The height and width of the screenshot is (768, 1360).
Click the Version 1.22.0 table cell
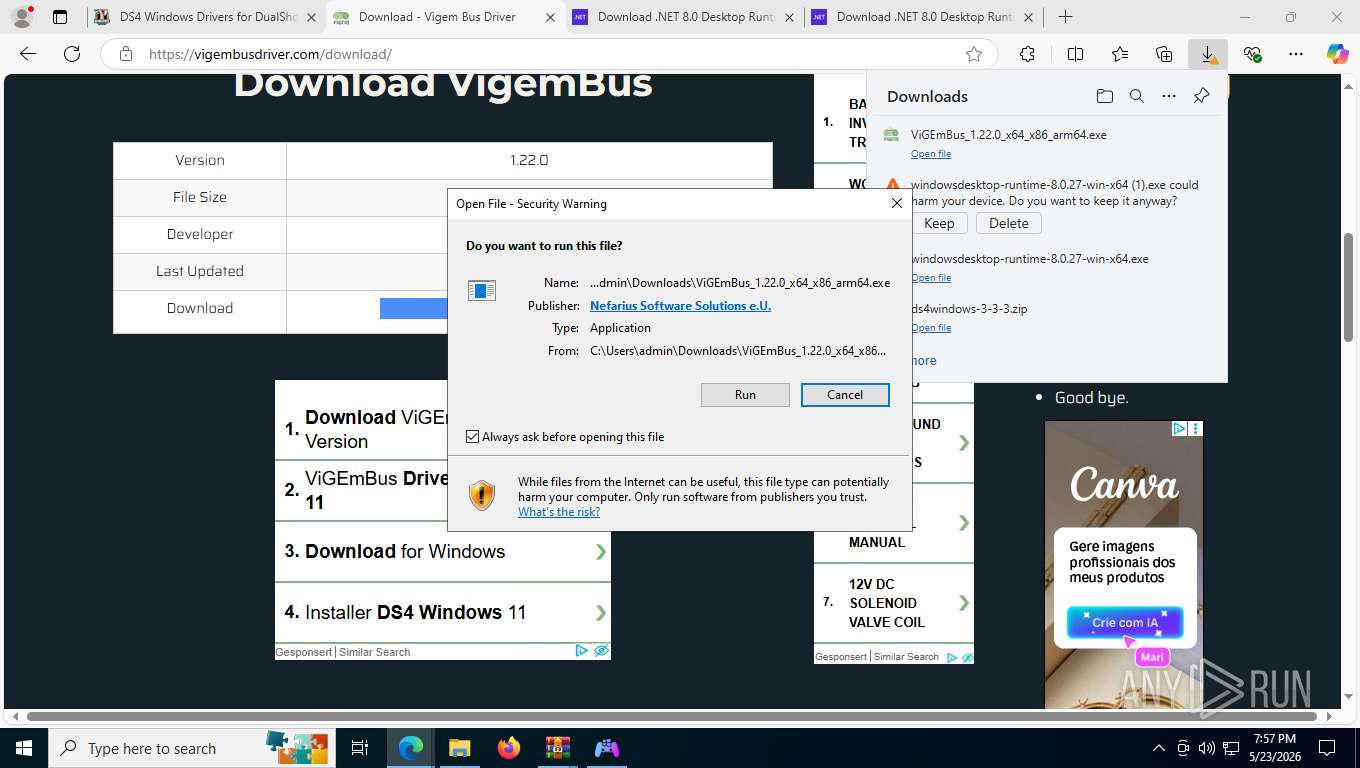coord(529,160)
